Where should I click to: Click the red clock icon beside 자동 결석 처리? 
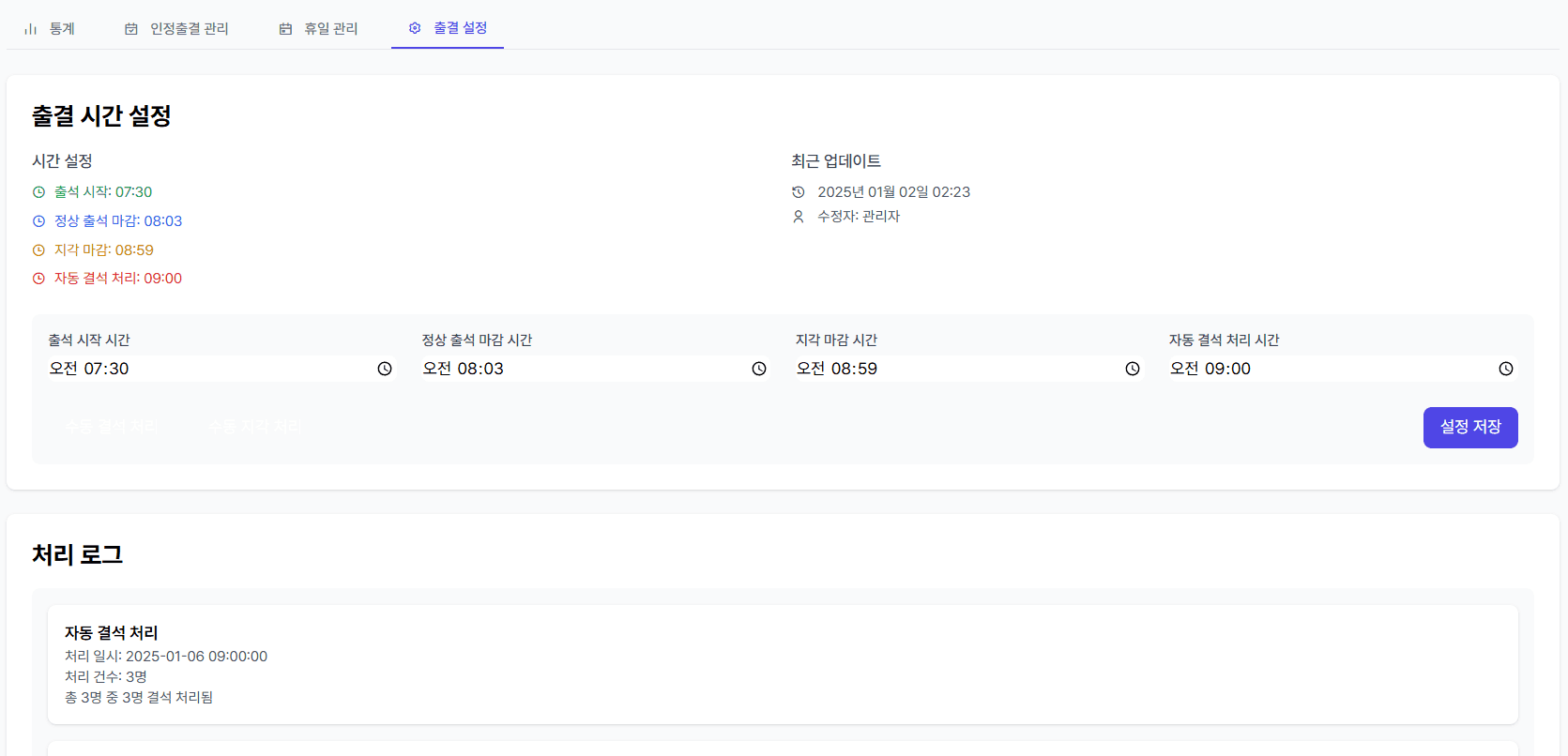(38, 279)
